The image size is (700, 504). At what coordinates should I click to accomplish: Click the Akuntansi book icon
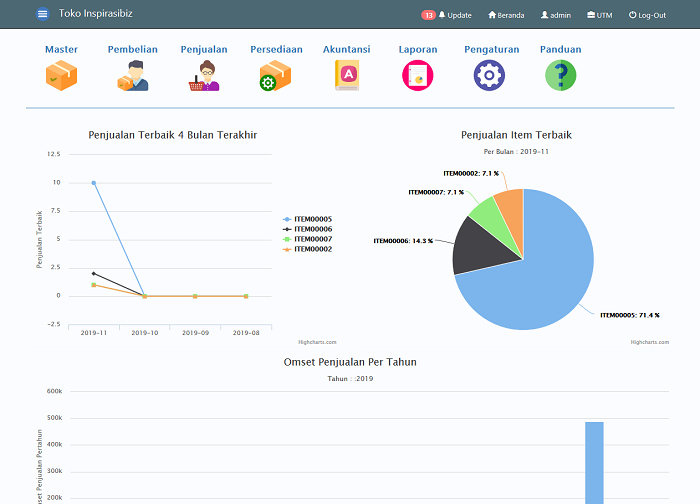347,75
